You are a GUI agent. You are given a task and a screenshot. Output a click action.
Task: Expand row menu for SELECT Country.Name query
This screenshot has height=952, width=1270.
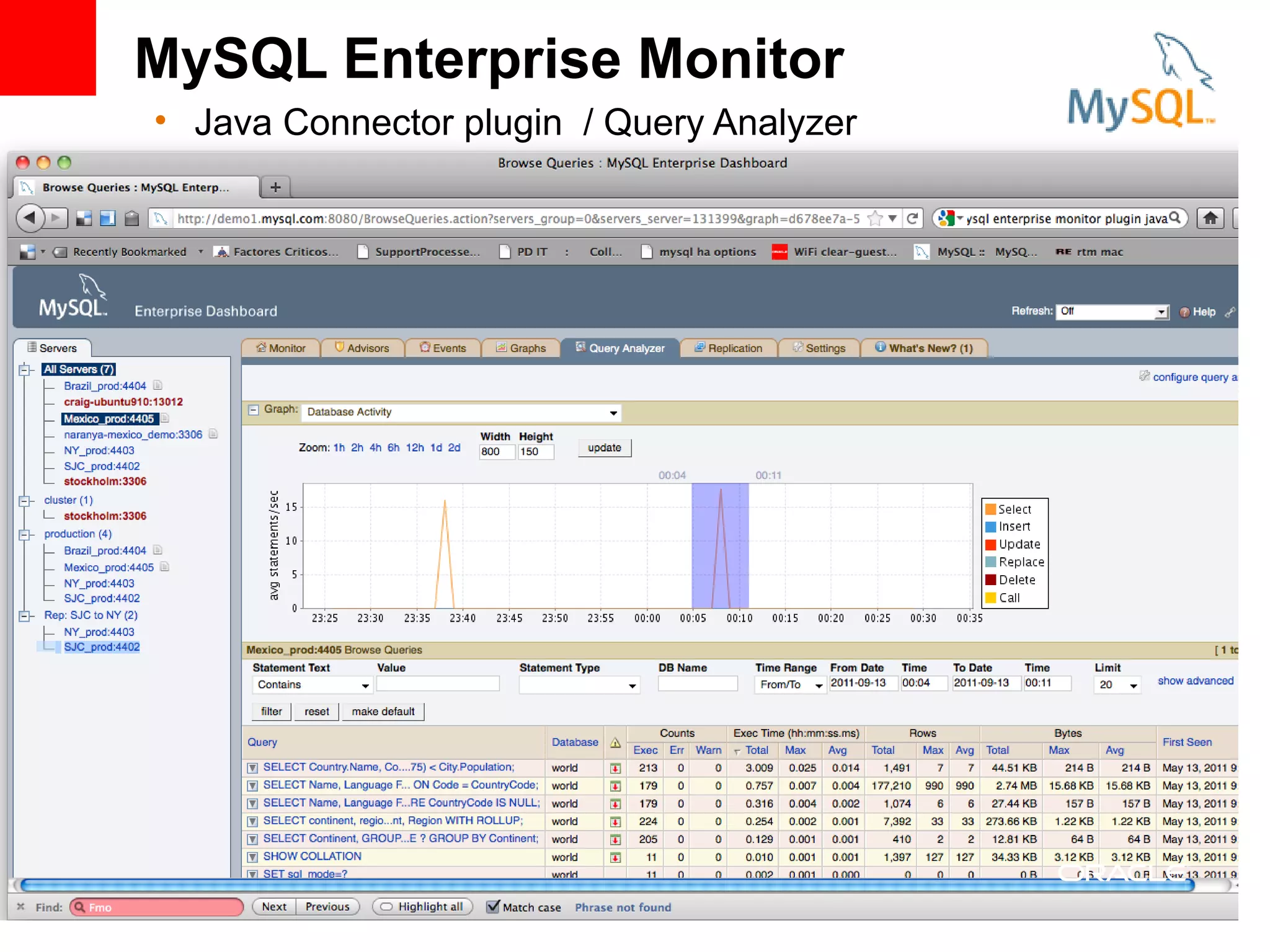point(252,768)
